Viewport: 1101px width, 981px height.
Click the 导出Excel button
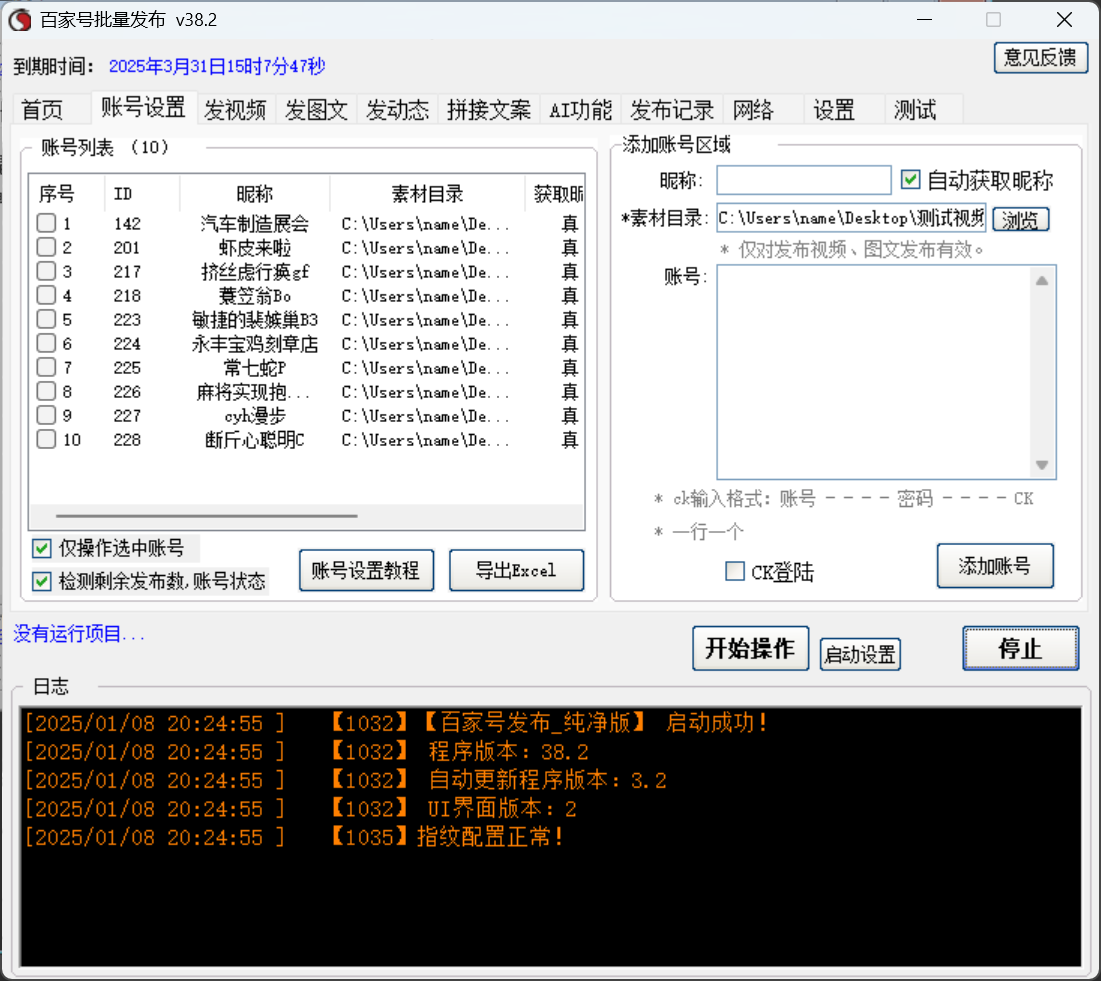pos(516,570)
